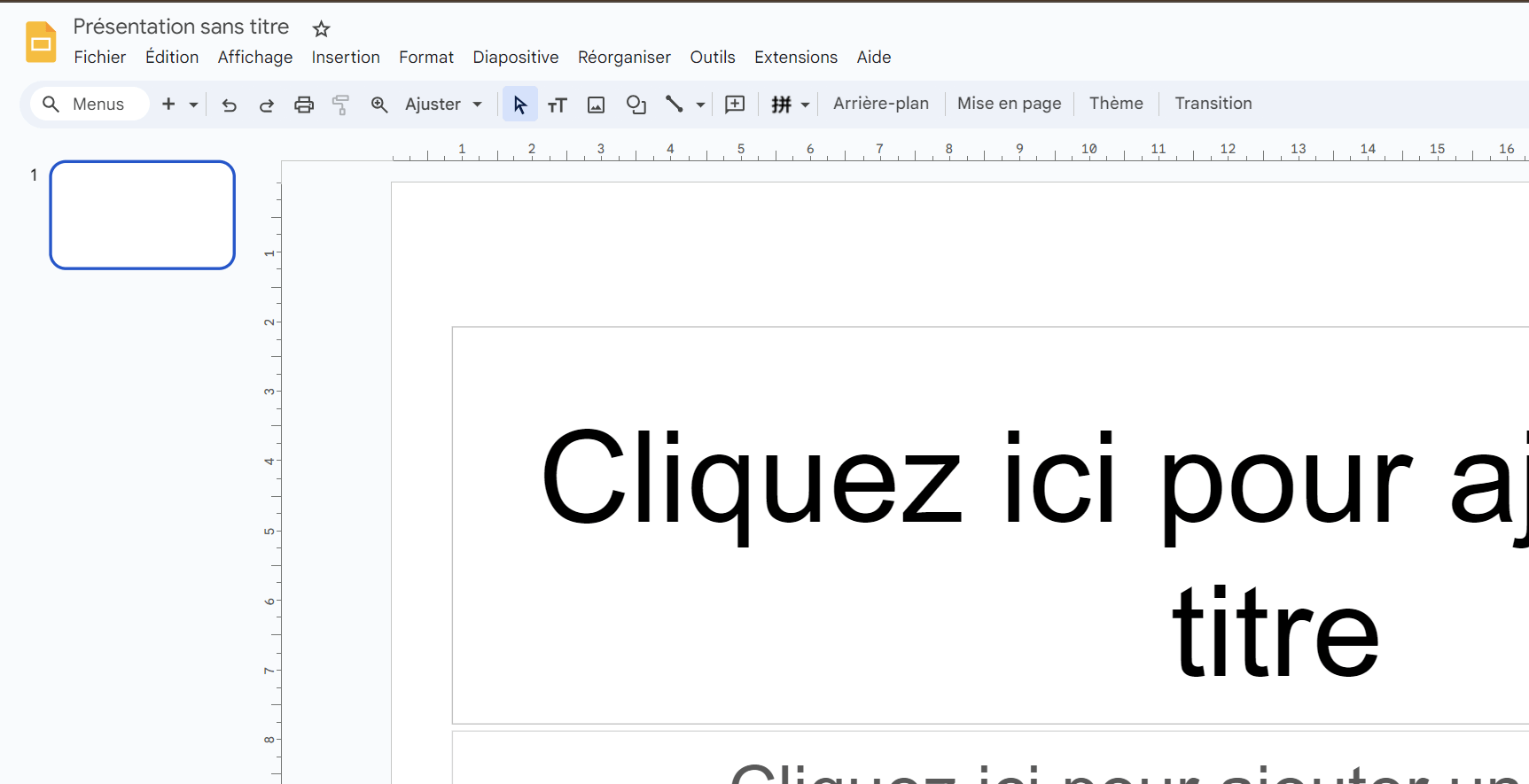The width and height of the screenshot is (1529, 784).
Task: Click the horizontal ruler
Action: pyautogui.click(x=959, y=150)
